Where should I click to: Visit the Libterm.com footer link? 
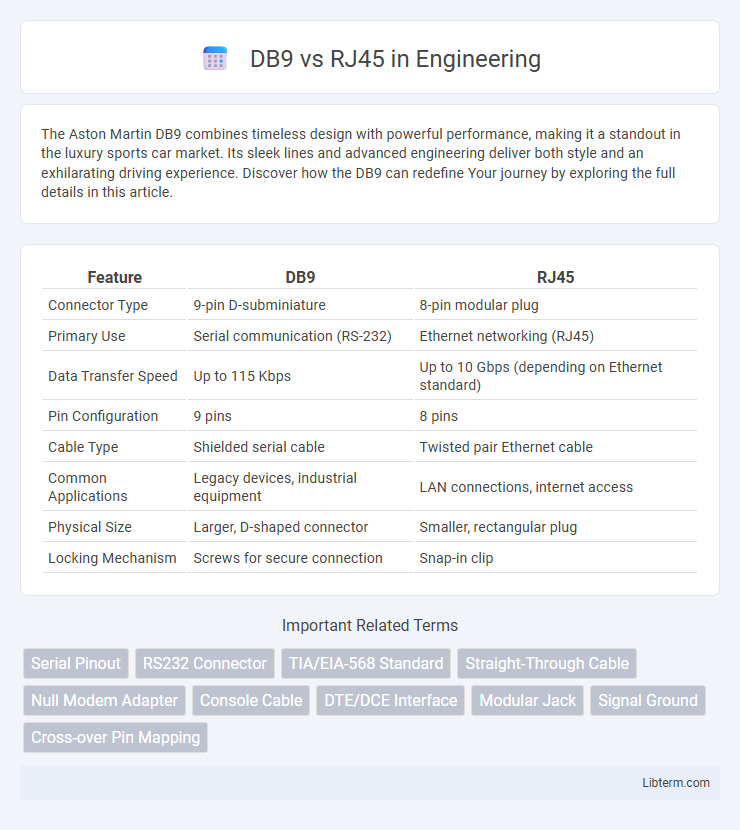675,782
